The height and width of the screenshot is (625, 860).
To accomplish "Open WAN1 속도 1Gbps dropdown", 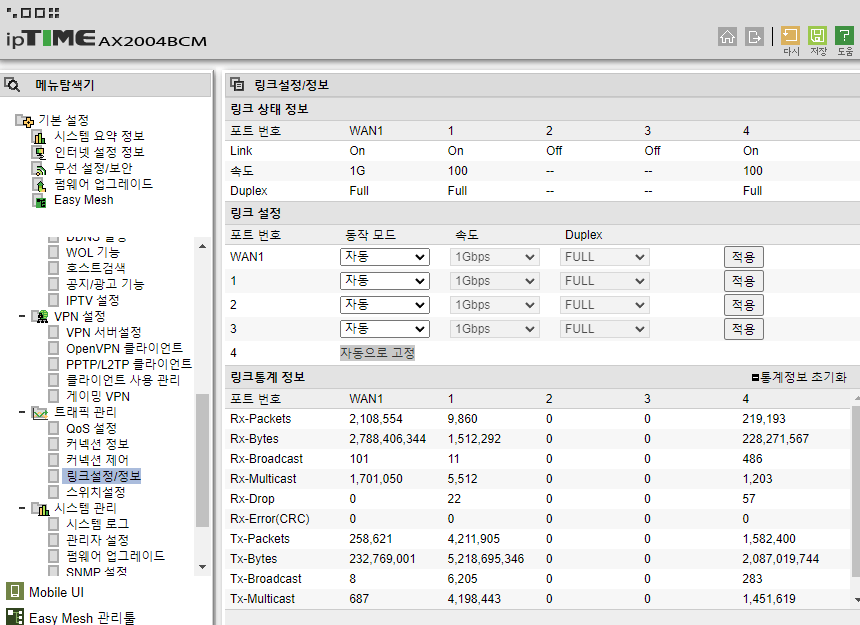I will tap(495, 257).
